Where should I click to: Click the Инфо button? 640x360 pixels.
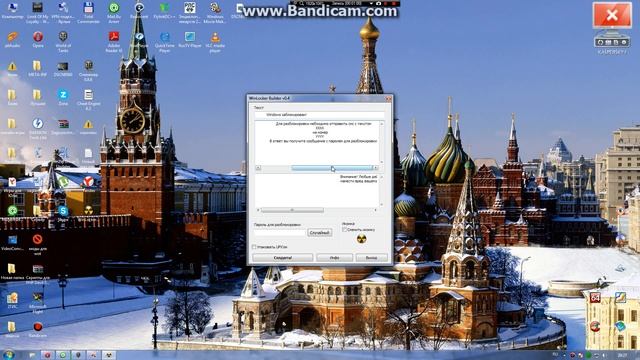[334, 258]
